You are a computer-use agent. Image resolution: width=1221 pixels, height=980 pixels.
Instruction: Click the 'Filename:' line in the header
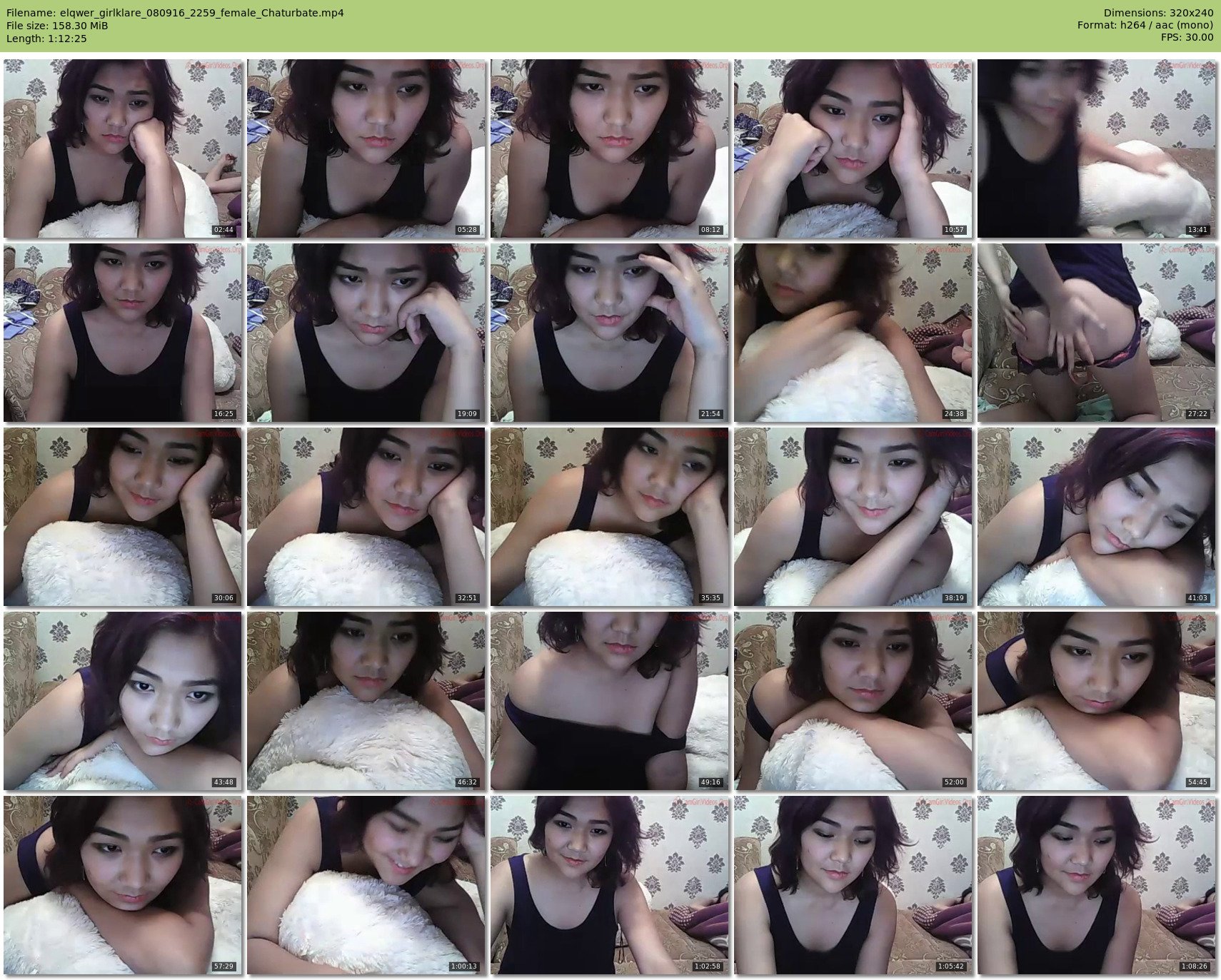pyautogui.click(x=175, y=13)
